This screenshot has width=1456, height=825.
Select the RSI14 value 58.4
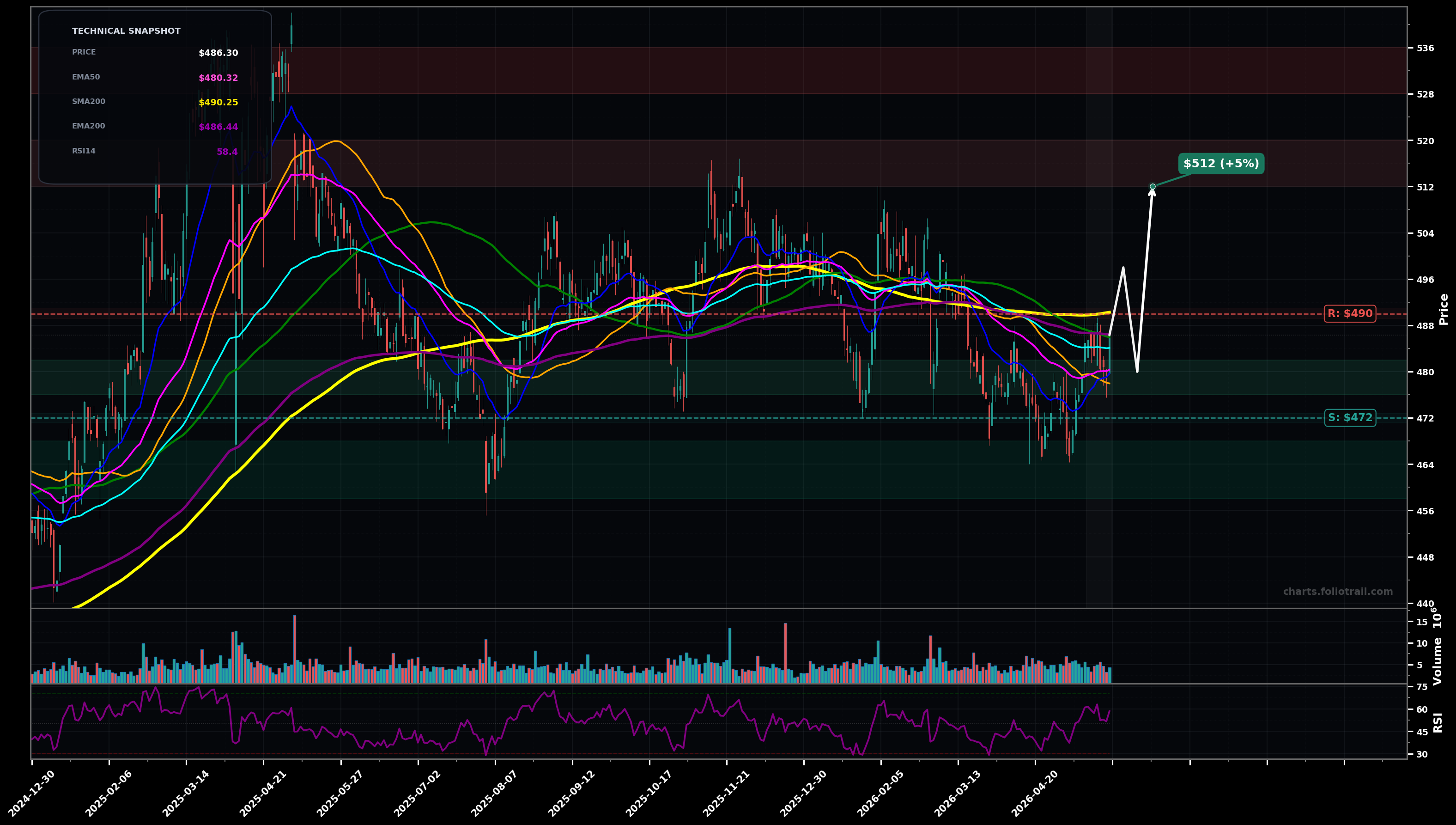click(x=227, y=152)
